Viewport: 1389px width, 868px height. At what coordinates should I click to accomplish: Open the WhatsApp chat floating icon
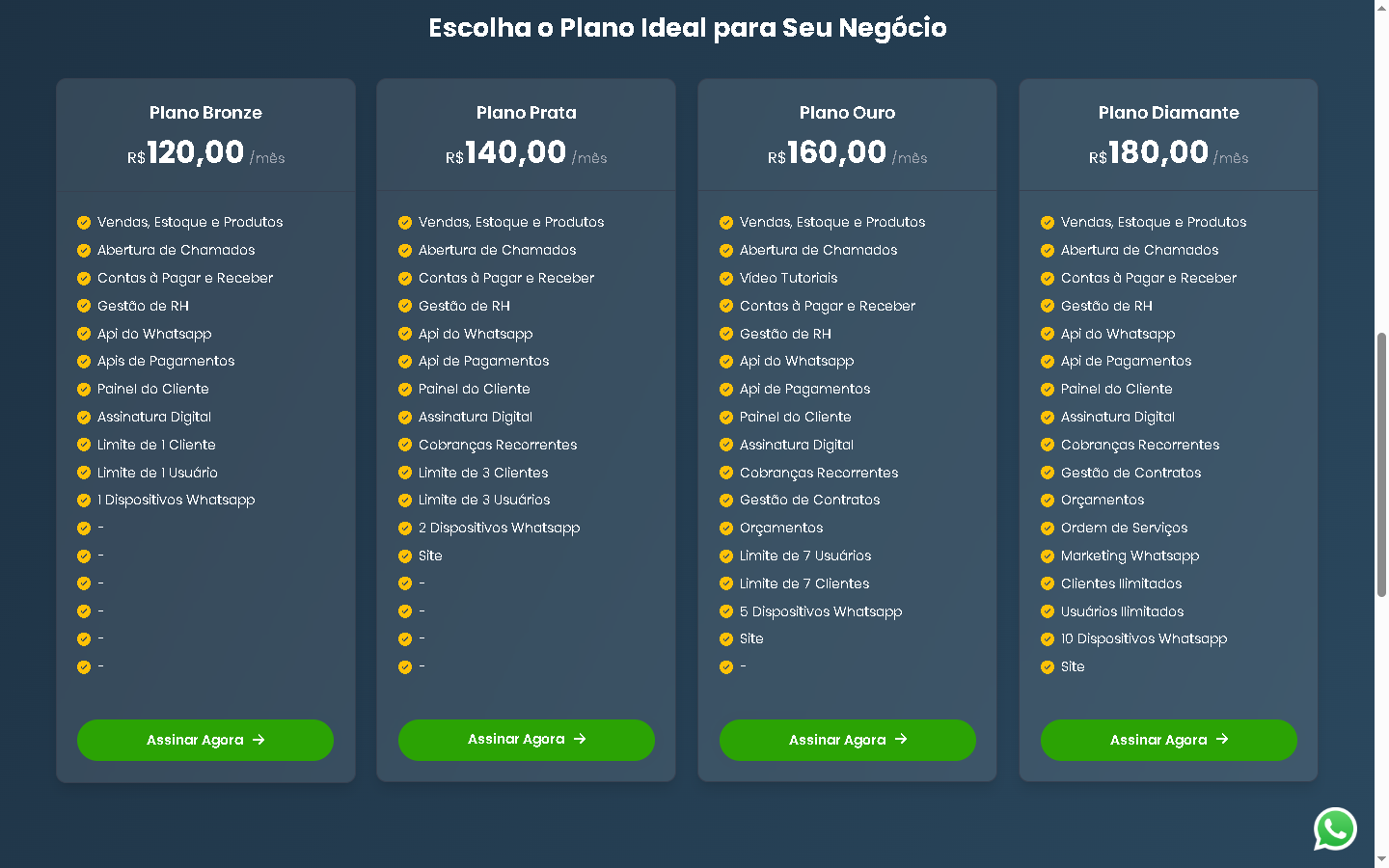(1335, 829)
